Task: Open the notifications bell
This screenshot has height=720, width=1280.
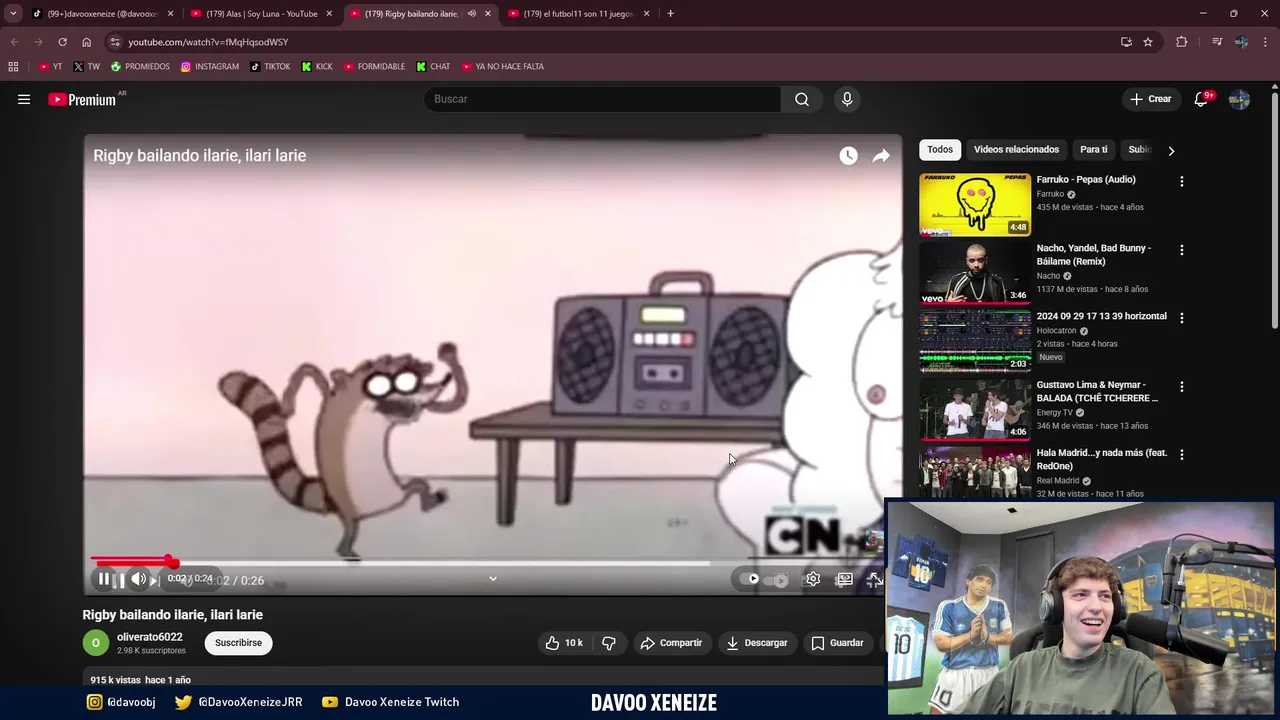Action: pyautogui.click(x=1201, y=99)
